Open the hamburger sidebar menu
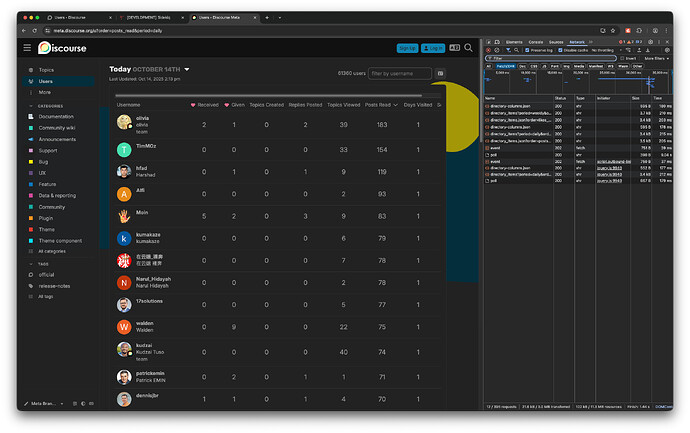Viewport: 690px width, 433px height. (x=27, y=48)
